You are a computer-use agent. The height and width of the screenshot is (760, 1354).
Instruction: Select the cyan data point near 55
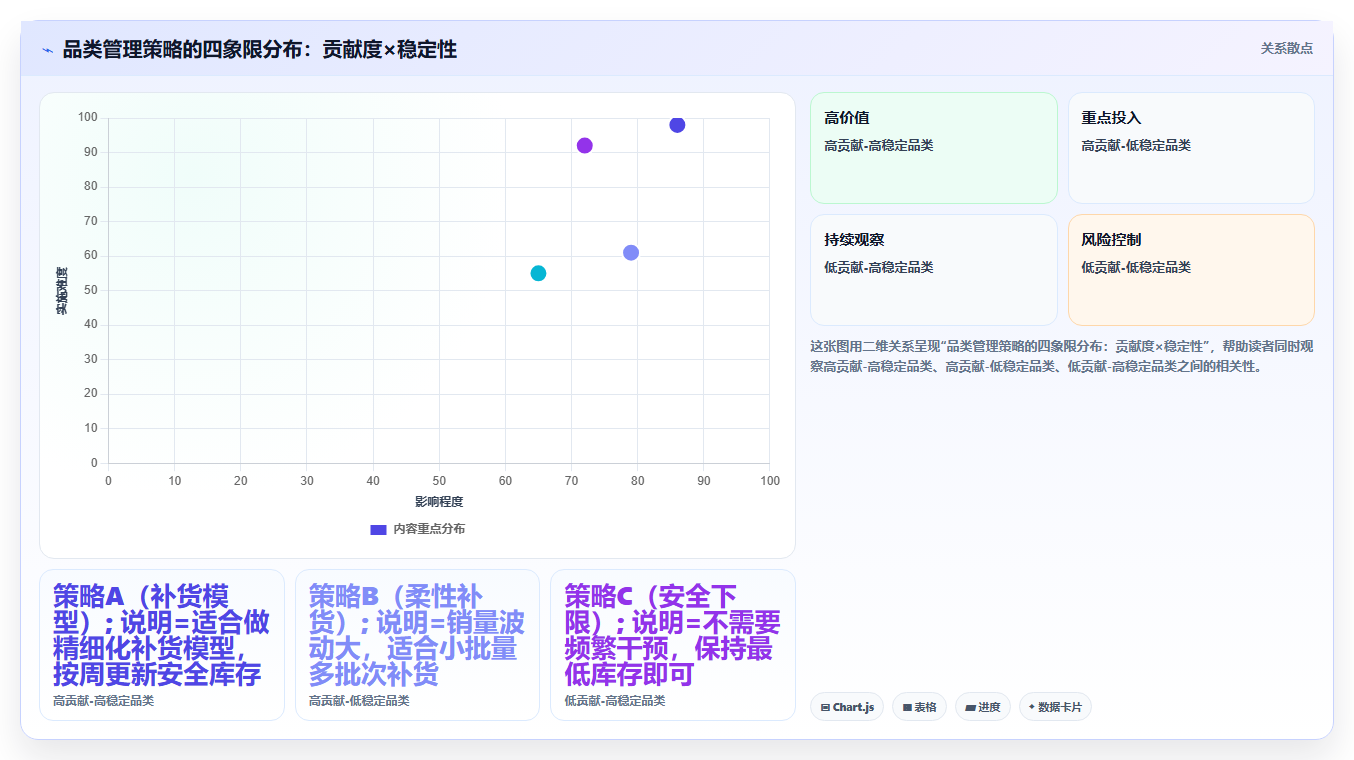pyautogui.click(x=538, y=273)
